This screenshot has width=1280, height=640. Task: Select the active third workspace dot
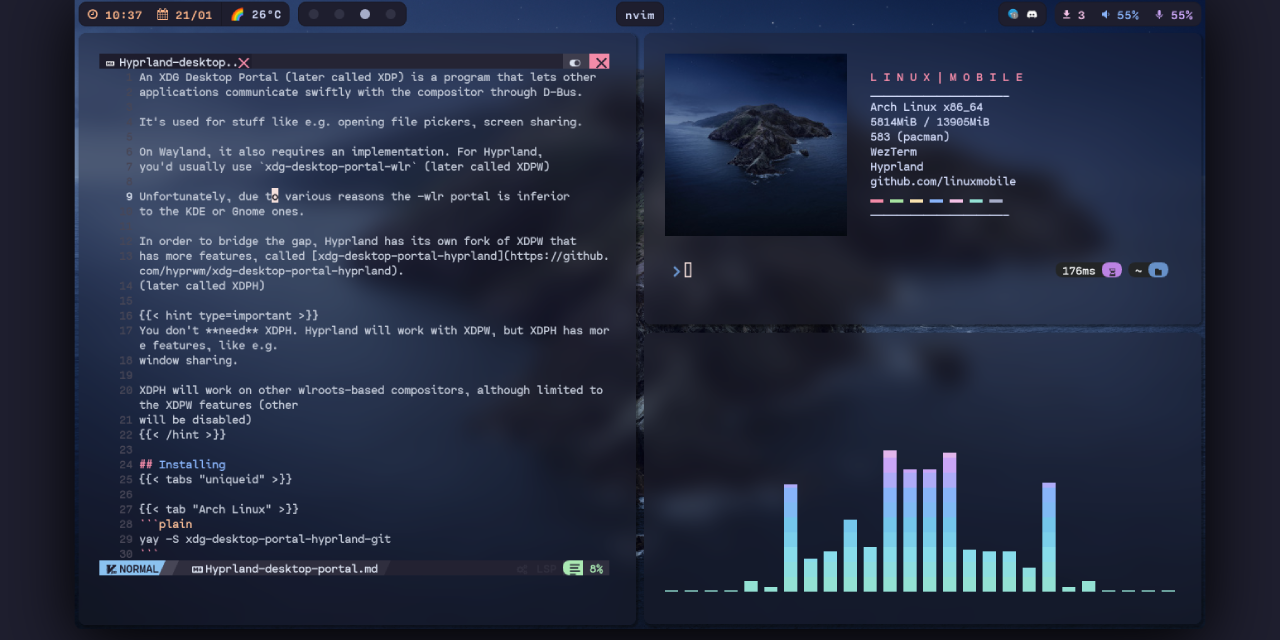365,15
